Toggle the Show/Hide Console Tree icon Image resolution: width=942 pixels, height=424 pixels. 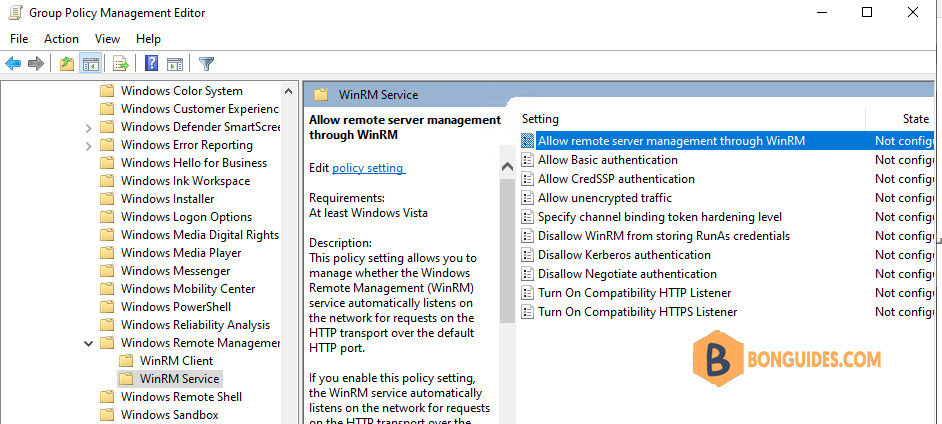91,64
